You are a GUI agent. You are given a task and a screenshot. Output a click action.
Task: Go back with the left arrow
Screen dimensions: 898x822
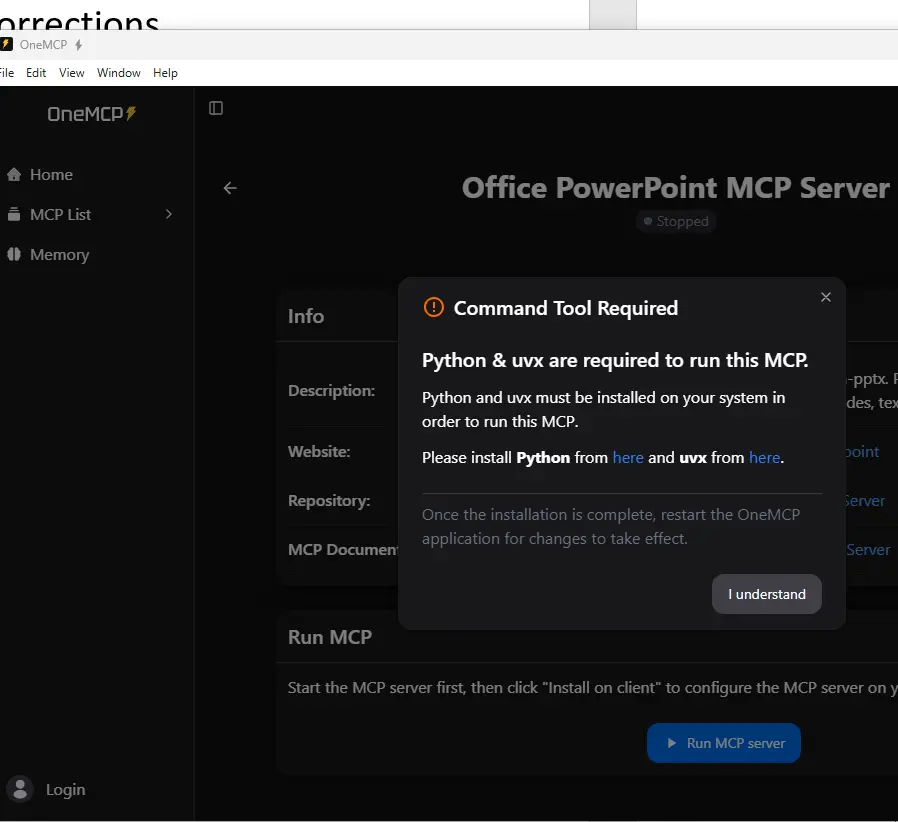point(230,188)
